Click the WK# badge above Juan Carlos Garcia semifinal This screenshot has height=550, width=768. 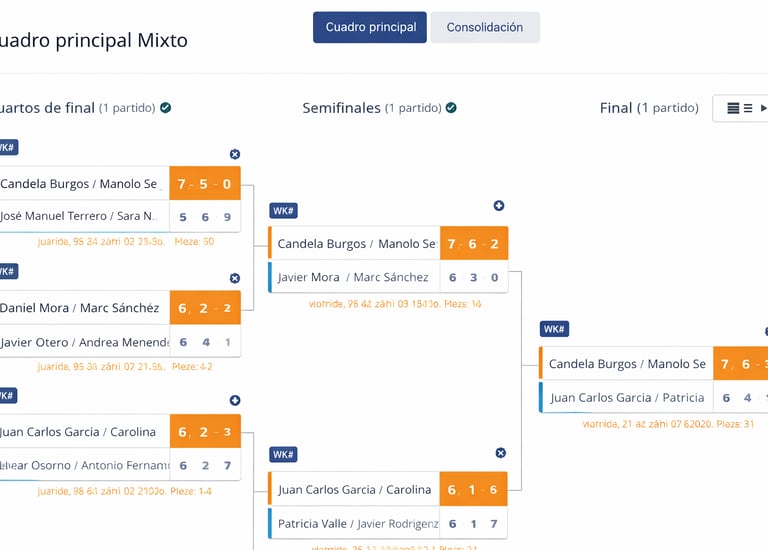coord(284,455)
